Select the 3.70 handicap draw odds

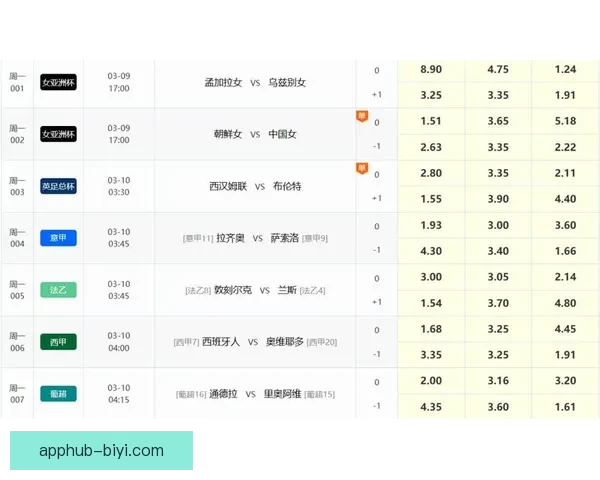498,303
